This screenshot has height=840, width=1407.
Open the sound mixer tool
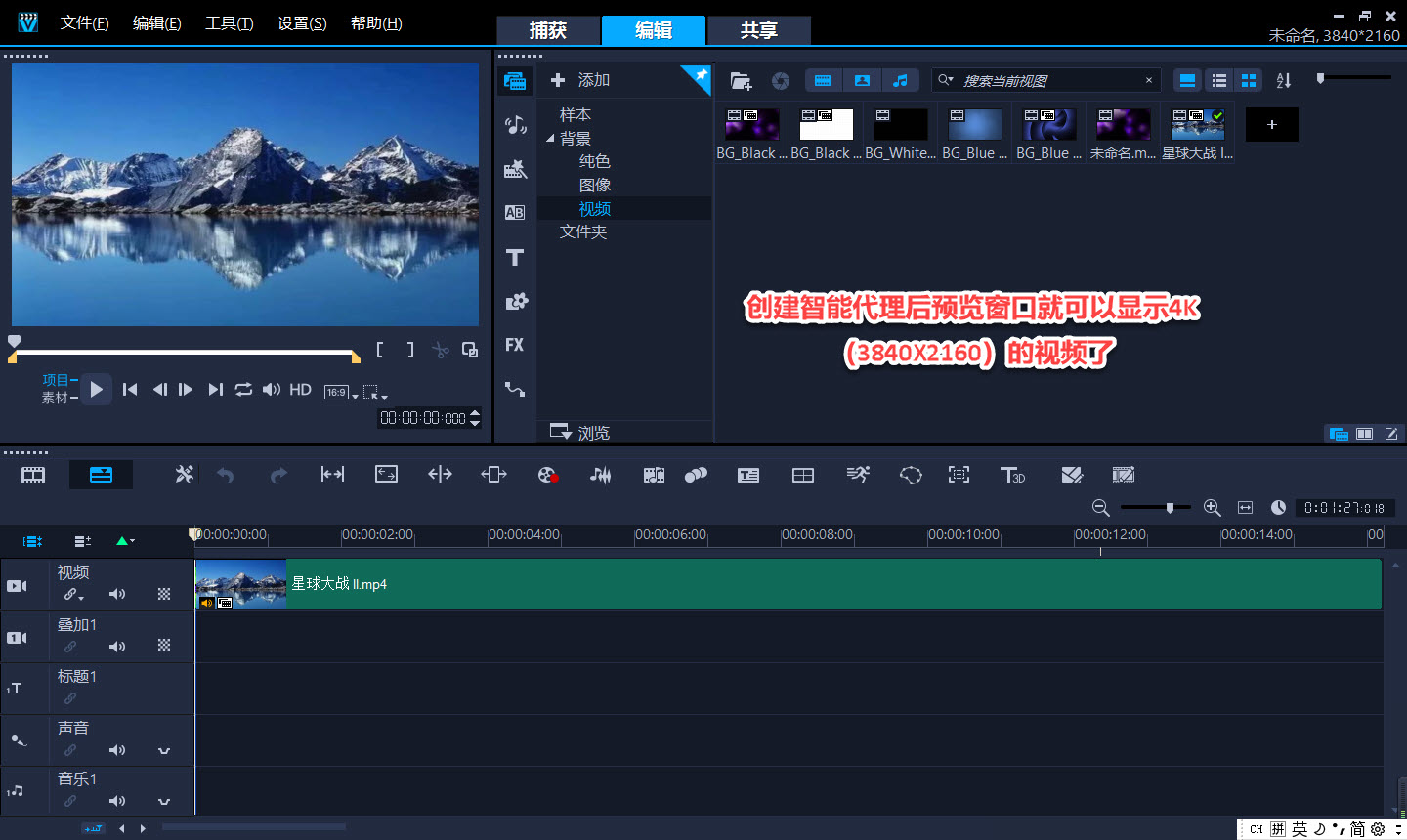600,476
